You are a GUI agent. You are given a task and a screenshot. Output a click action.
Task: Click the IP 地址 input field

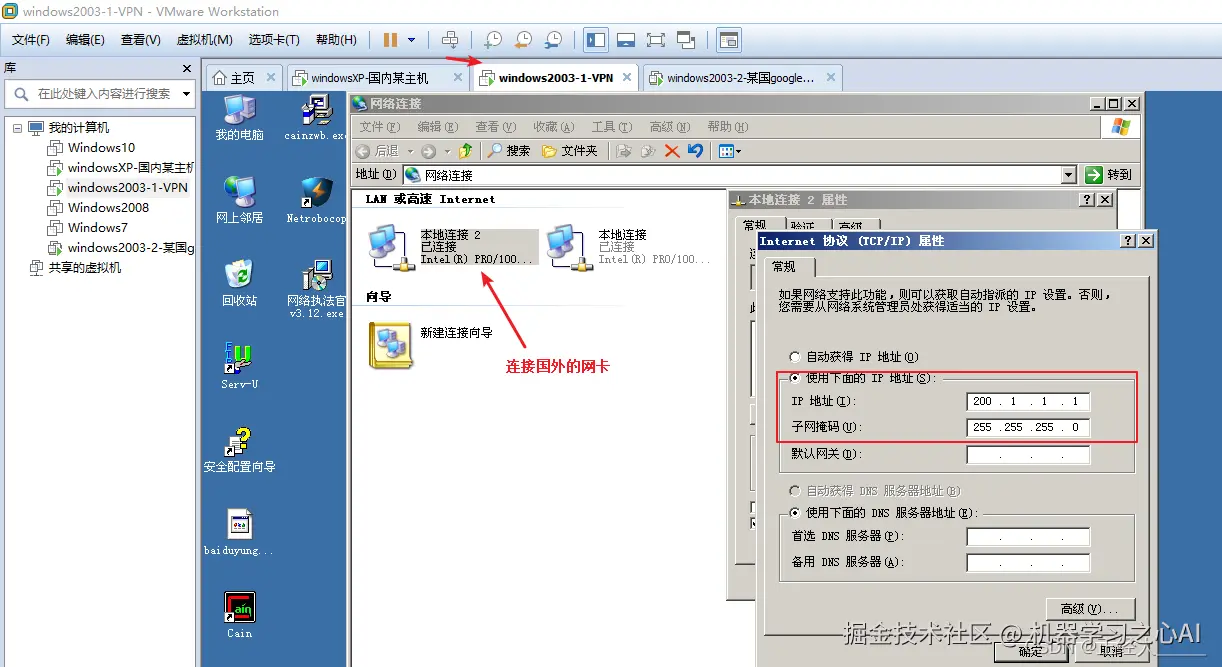click(x=1028, y=401)
